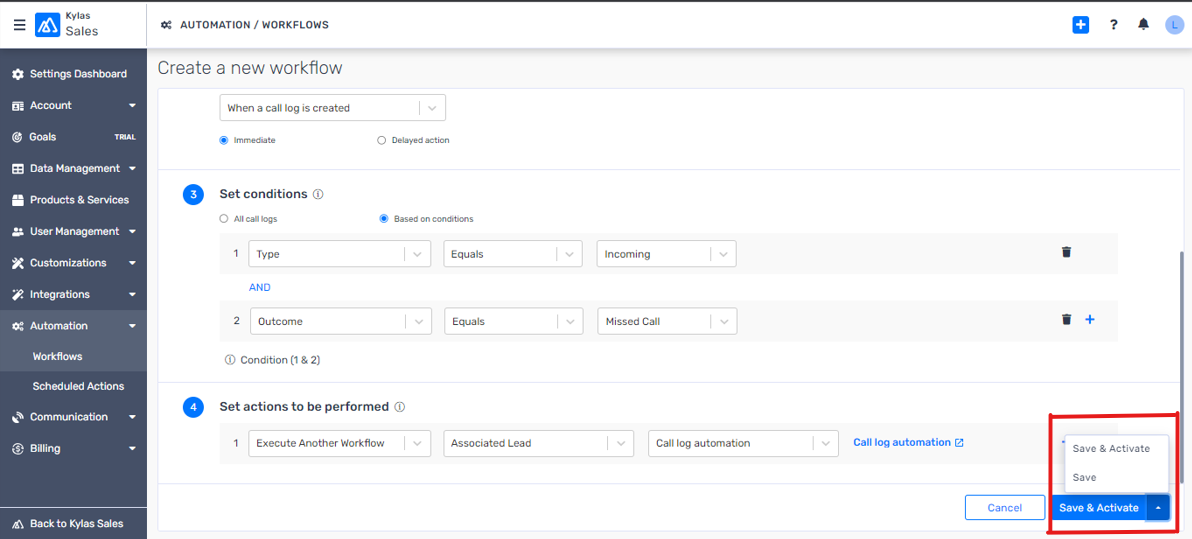Select the Delayed action radio button

coord(381,141)
